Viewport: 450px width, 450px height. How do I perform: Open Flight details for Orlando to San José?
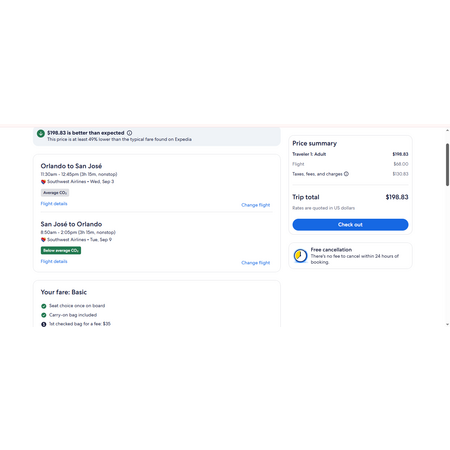(54, 204)
